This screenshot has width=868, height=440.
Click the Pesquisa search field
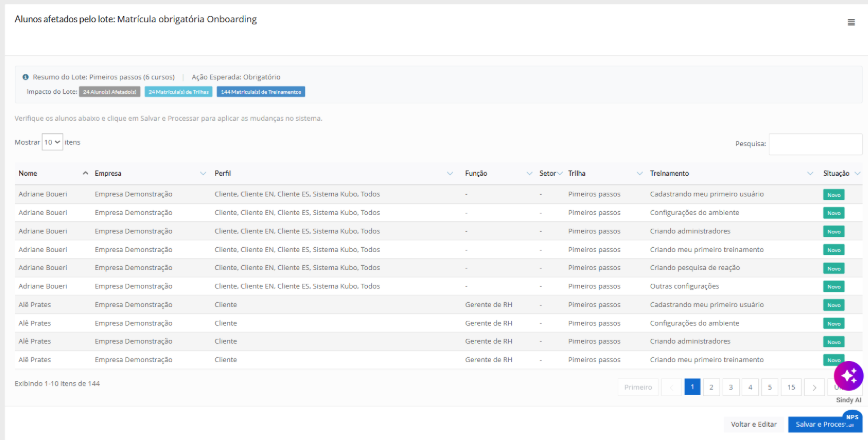pyautogui.click(x=815, y=144)
